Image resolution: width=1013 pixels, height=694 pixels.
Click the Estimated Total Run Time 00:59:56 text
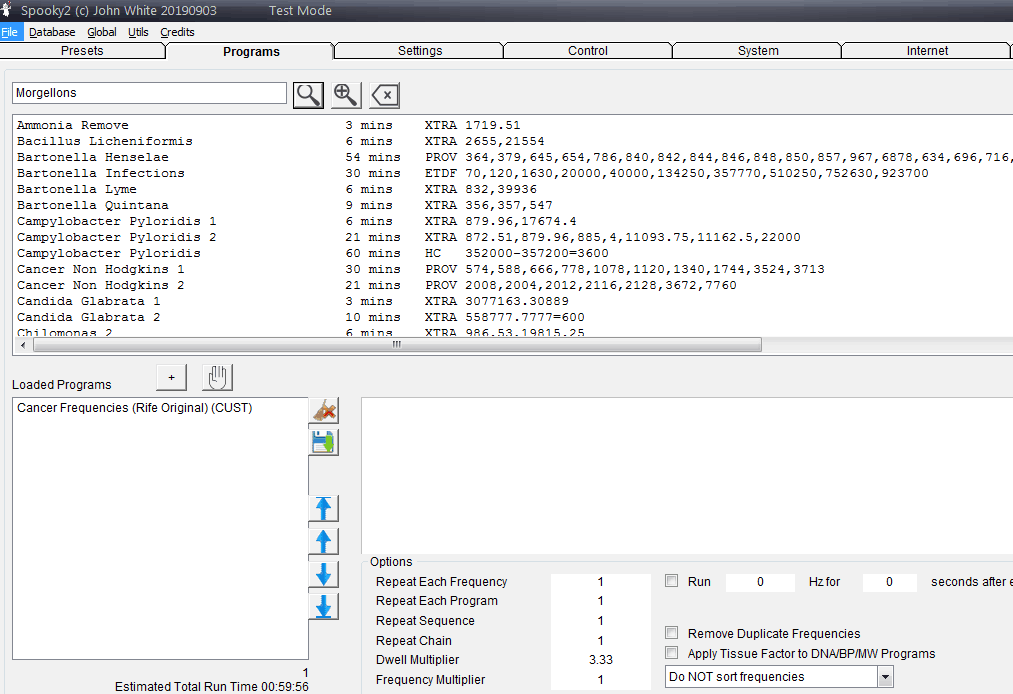coord(211,686)
